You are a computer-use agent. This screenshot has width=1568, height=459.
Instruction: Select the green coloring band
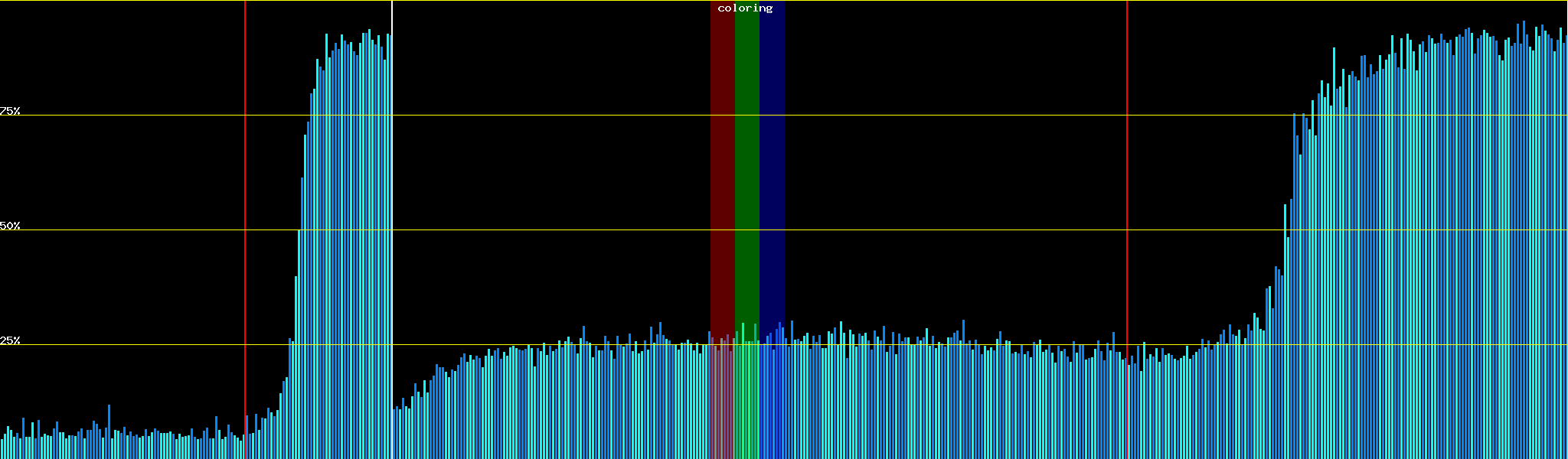coord(746,153)
